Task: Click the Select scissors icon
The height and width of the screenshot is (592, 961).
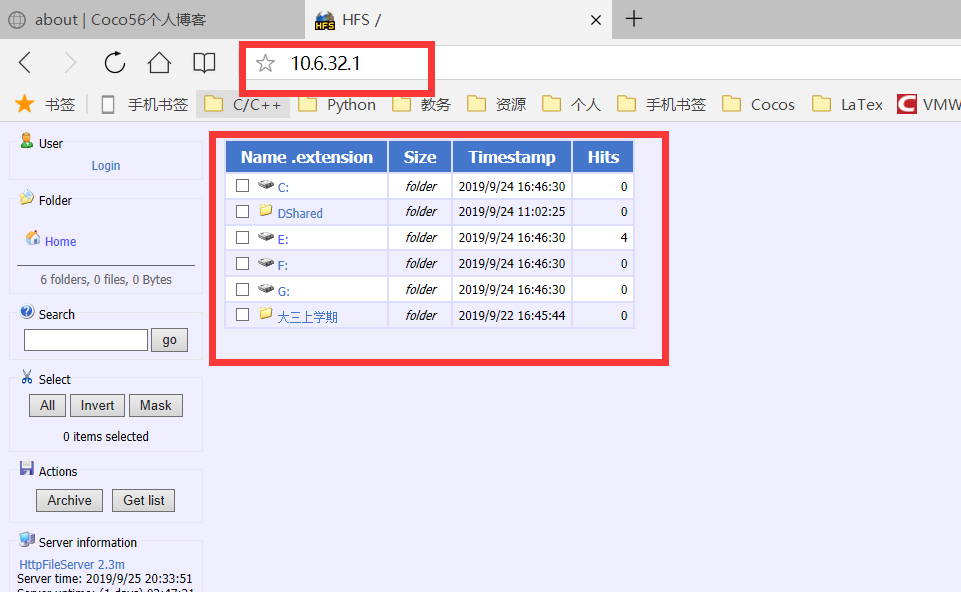Action: (x=27, y=377)
